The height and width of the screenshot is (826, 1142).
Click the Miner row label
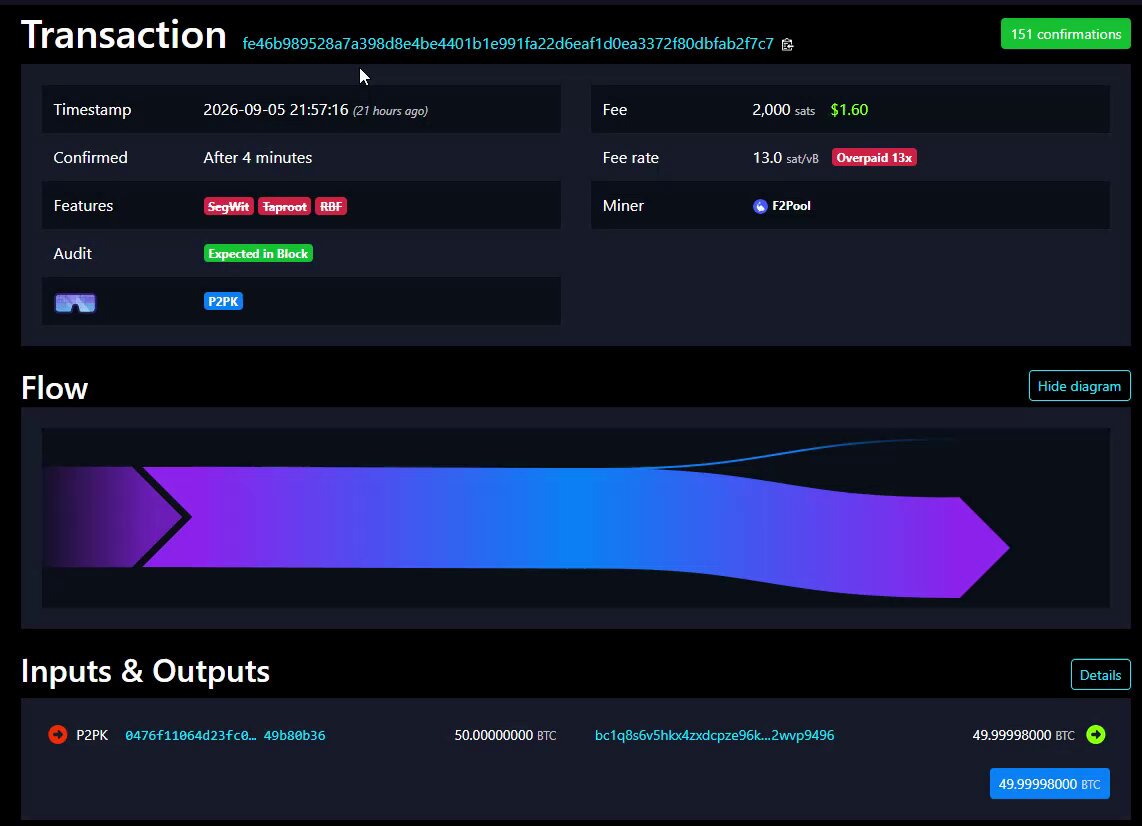coord(623,206)
